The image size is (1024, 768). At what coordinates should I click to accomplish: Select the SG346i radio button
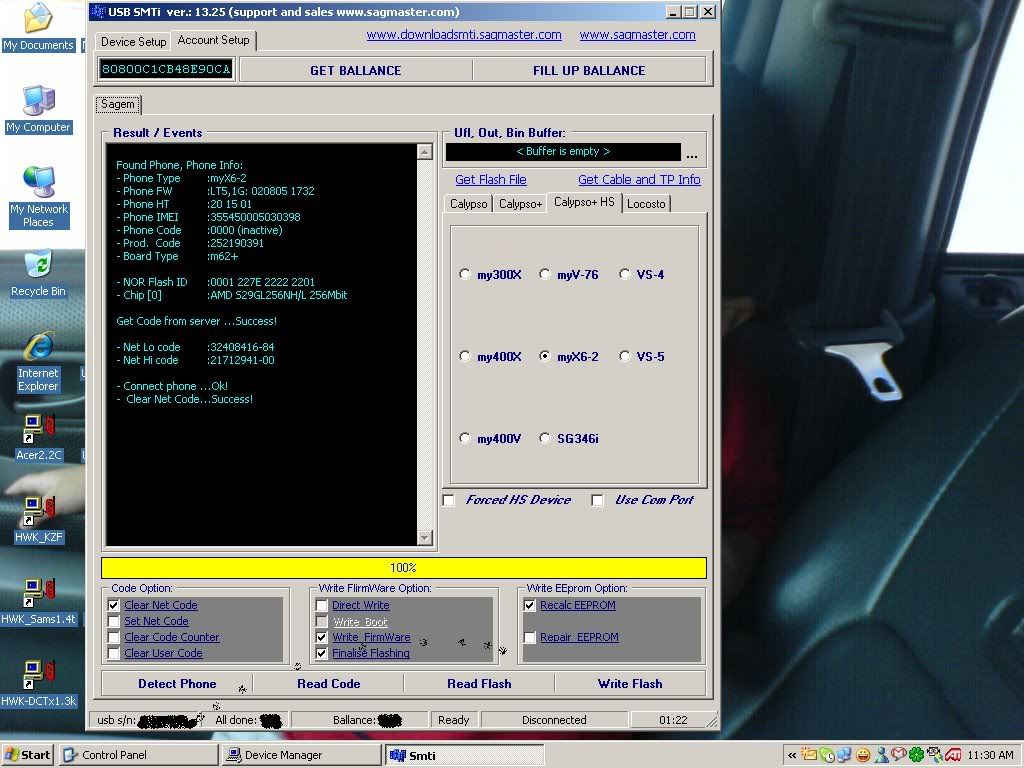click(x=545, y=438)
